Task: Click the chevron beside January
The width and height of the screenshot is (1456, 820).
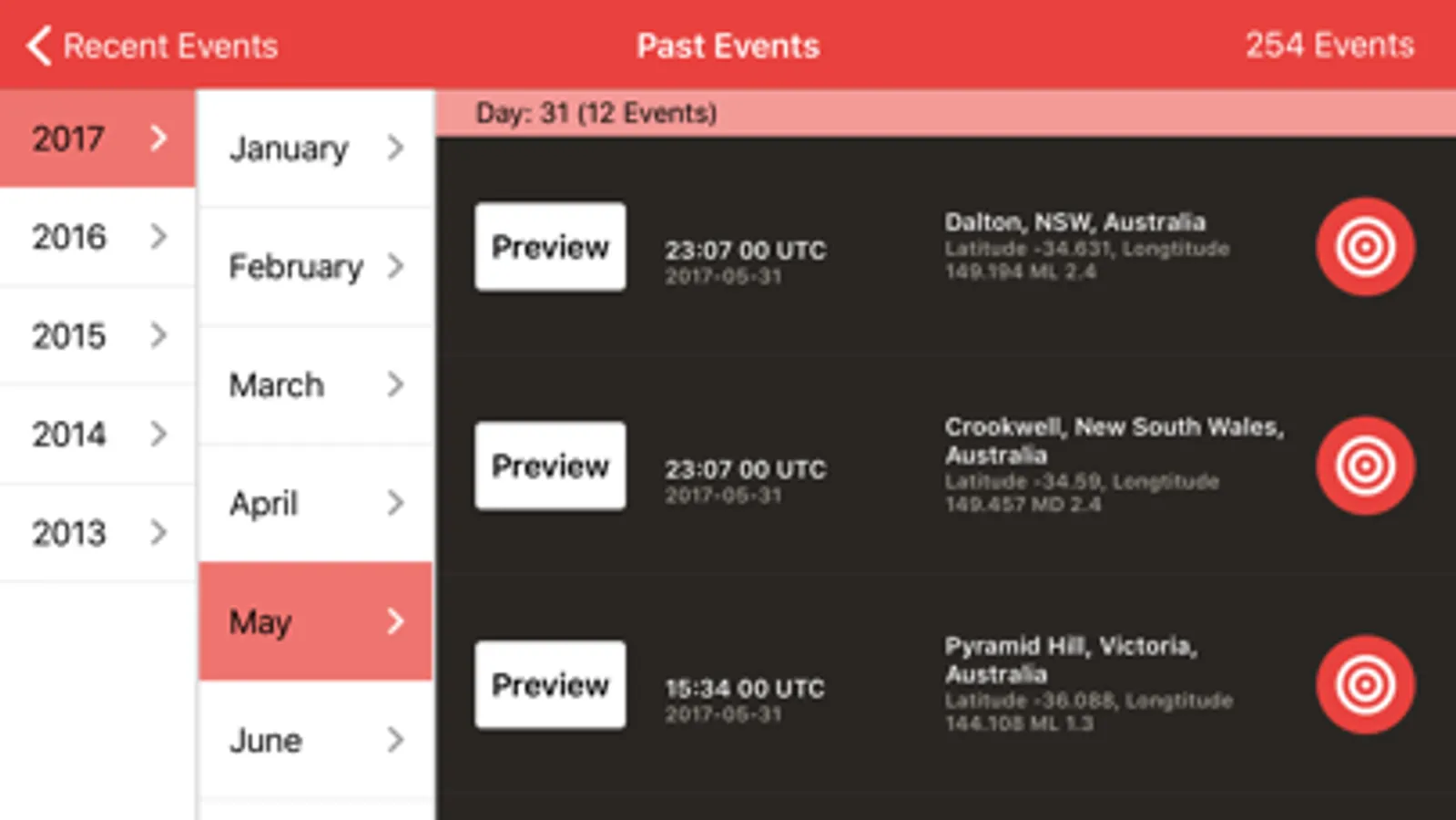Action: [395, 148]
